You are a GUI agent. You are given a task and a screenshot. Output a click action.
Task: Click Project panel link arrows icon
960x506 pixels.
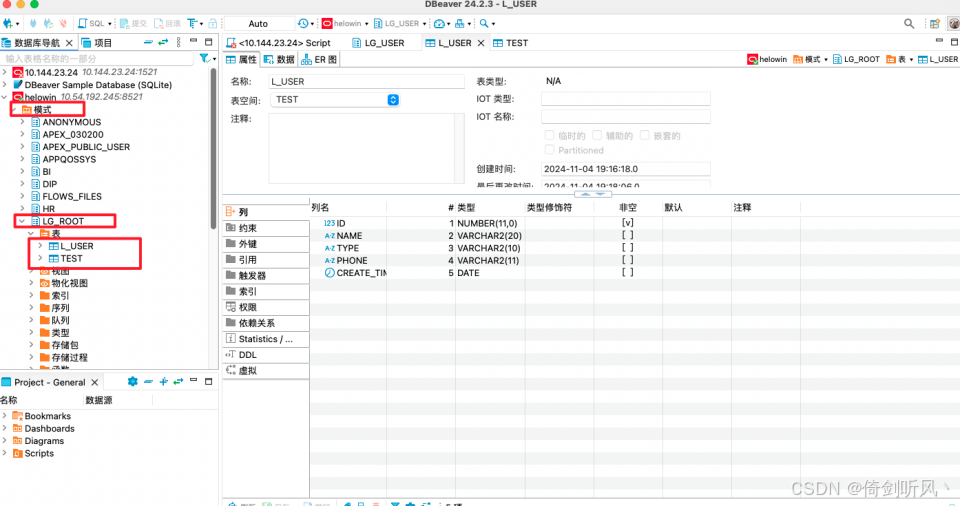[x=178, y=382]
